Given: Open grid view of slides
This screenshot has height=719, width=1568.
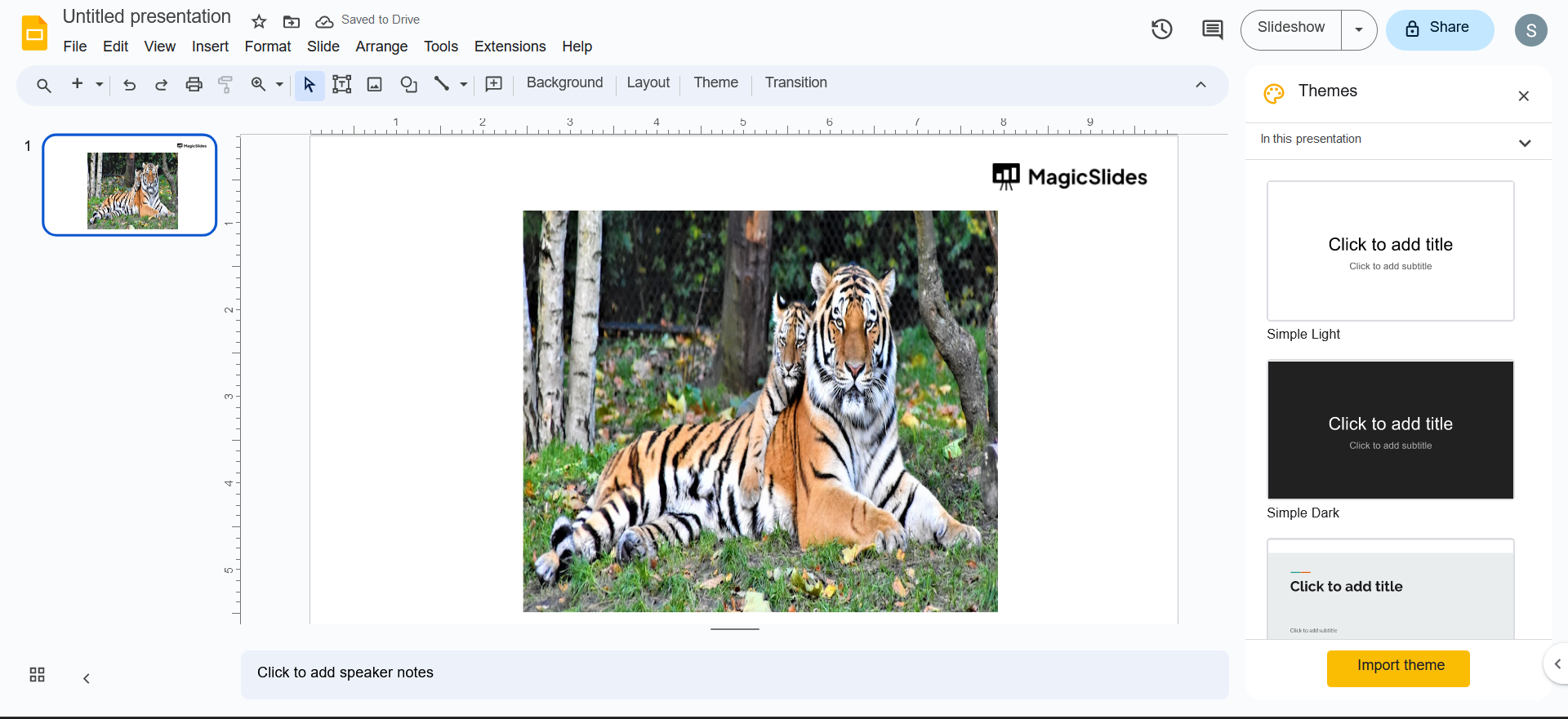Looking at the screenshot, I should coord(37,675).
